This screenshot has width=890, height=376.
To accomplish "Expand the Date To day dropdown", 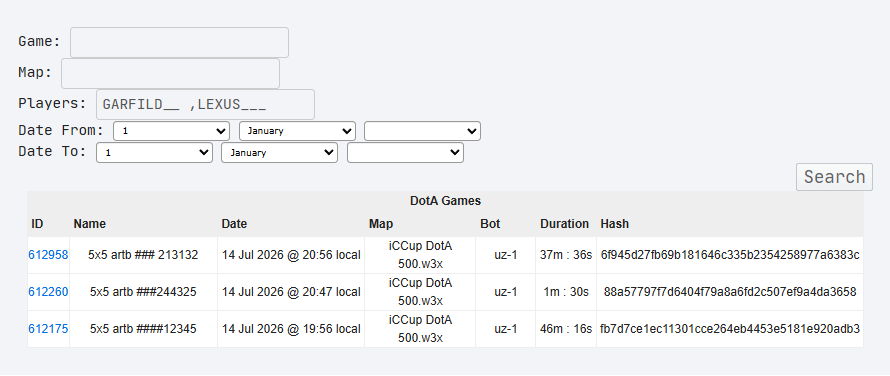I will point(154,153).
